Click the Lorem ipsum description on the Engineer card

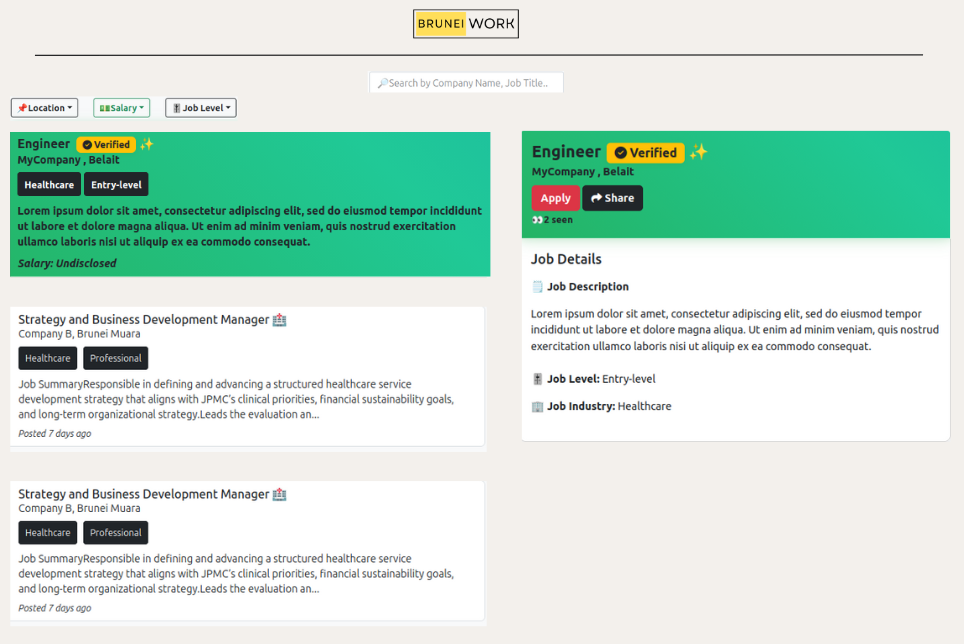250,226
